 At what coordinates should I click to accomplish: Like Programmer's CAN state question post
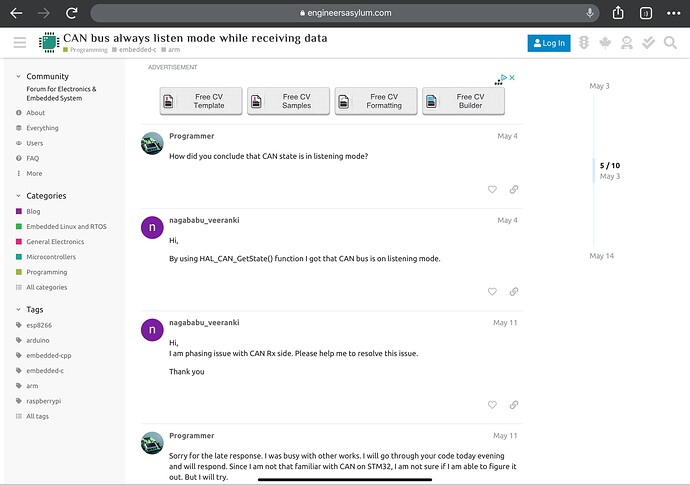492,189
